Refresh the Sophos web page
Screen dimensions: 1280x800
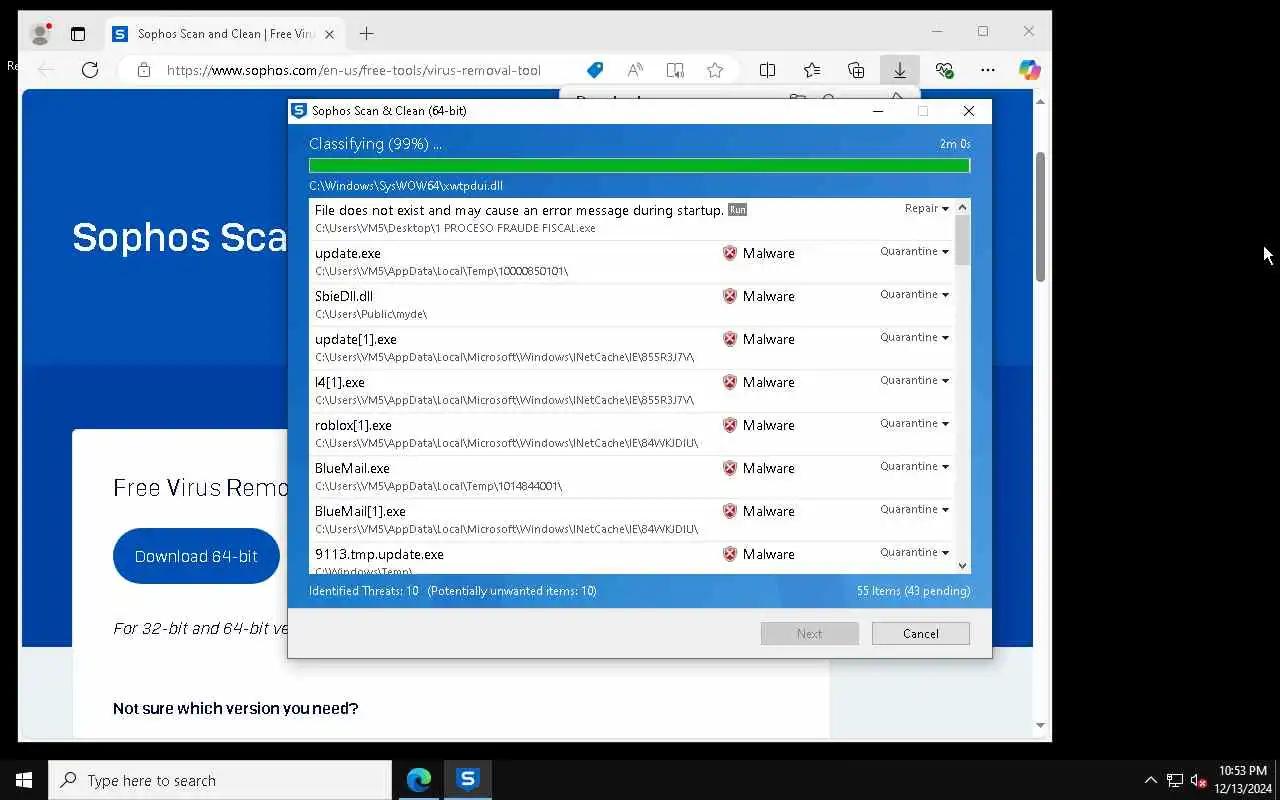(90, 70)
